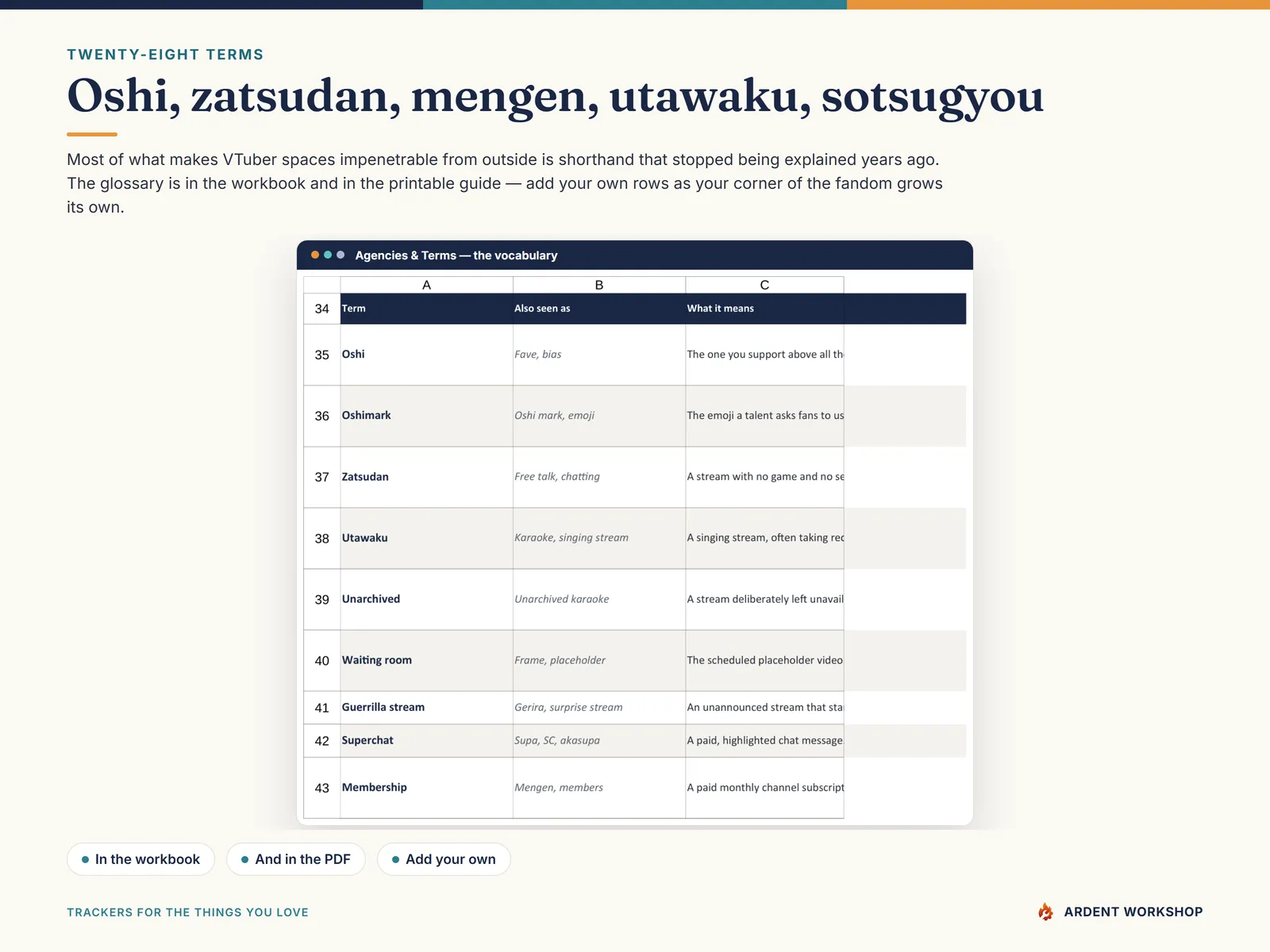Click the 'Waiting room' term cell
This screenshot has width=1270, height=952.
coord(426,660)
